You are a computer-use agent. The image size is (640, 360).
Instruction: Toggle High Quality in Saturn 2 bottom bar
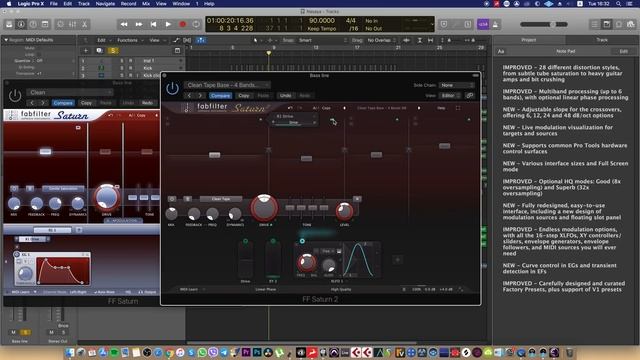click(341, 289)
